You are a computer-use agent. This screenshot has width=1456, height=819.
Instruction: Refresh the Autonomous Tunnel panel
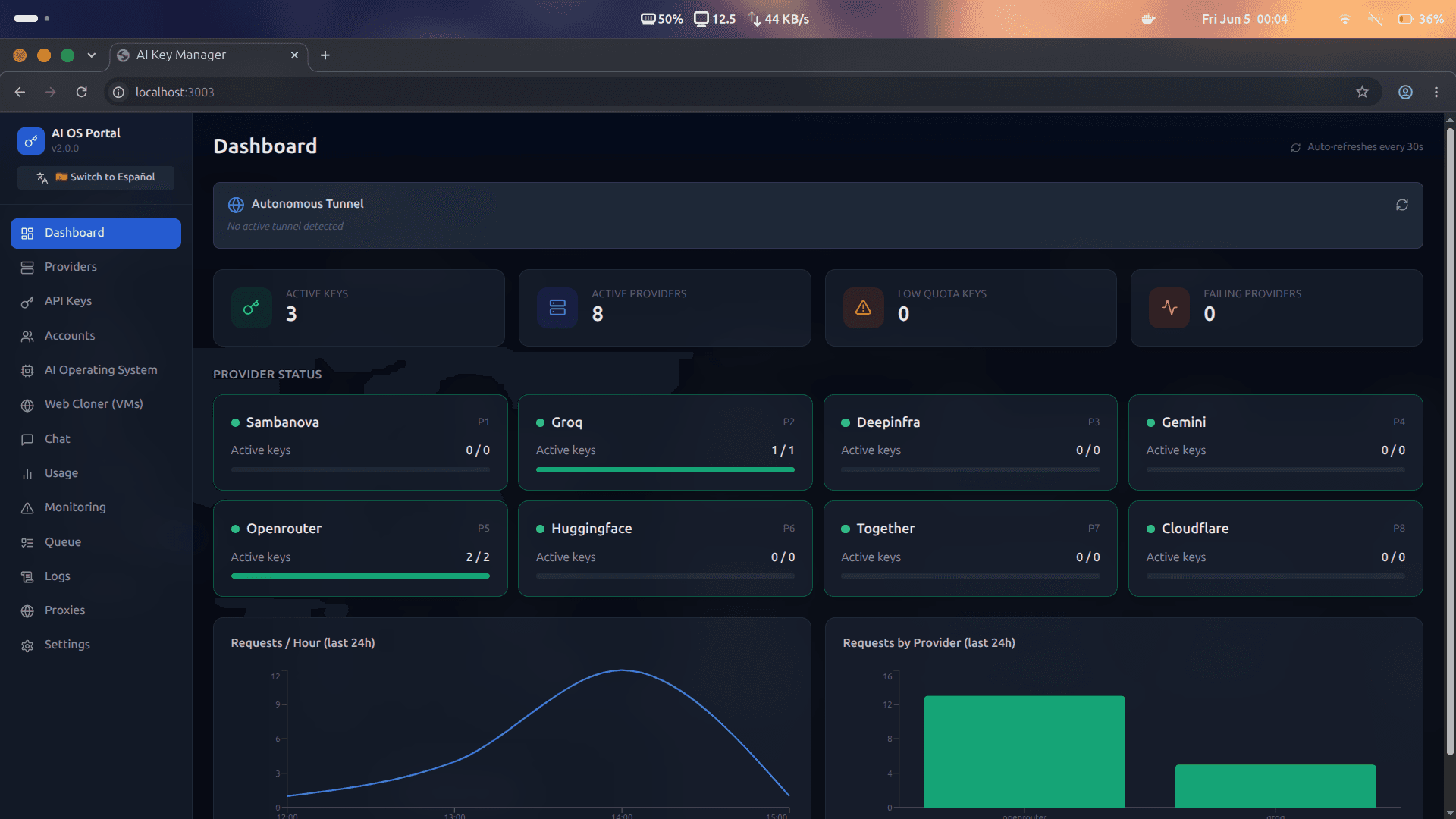click(x=1402, y=205)
